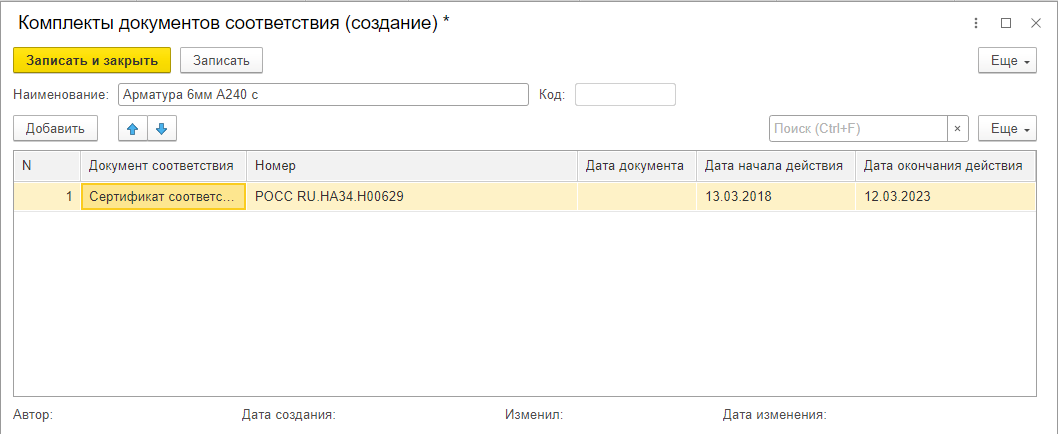This screenshot has height=434, width=1058.
Task: Click the "Записать" button
Action: pyautogui.click(x=221, y=61)
